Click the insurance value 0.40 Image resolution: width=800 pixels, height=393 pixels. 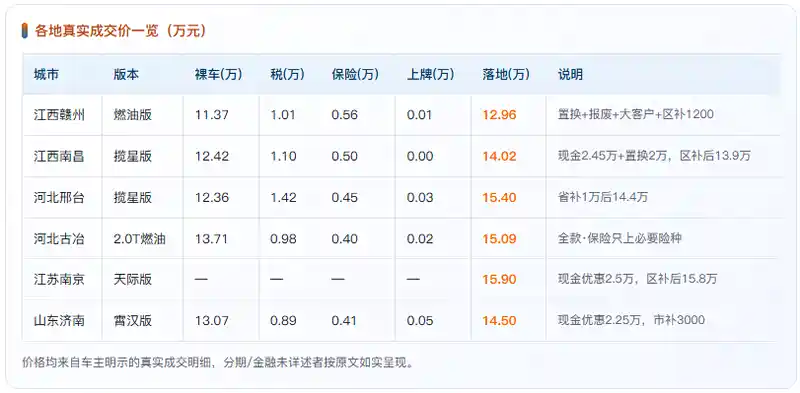[x=344, y=238]
